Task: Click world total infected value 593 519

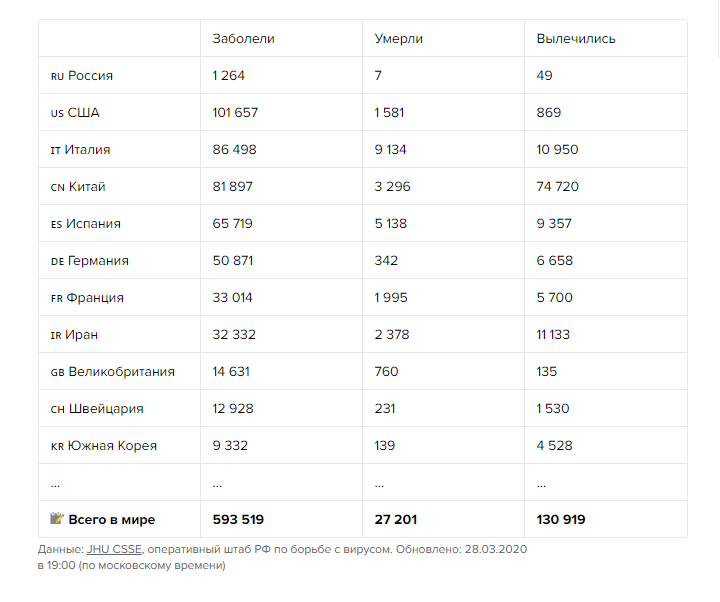Action: coord(238,520)
